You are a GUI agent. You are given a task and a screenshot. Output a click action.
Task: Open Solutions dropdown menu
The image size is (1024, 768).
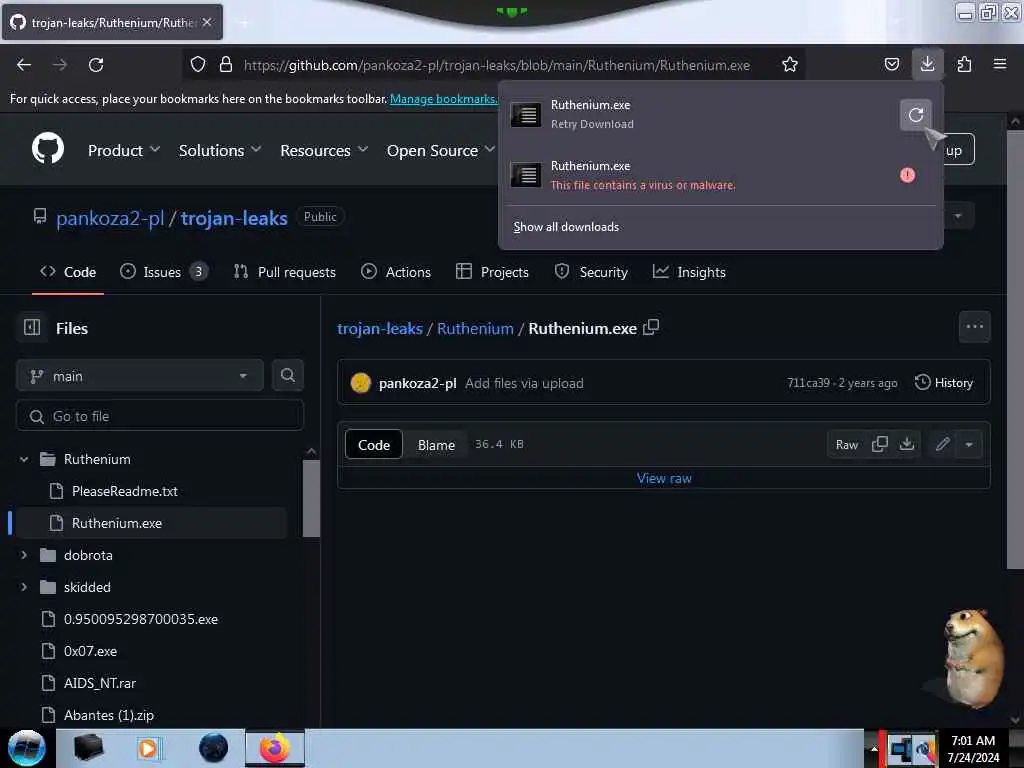220,150
